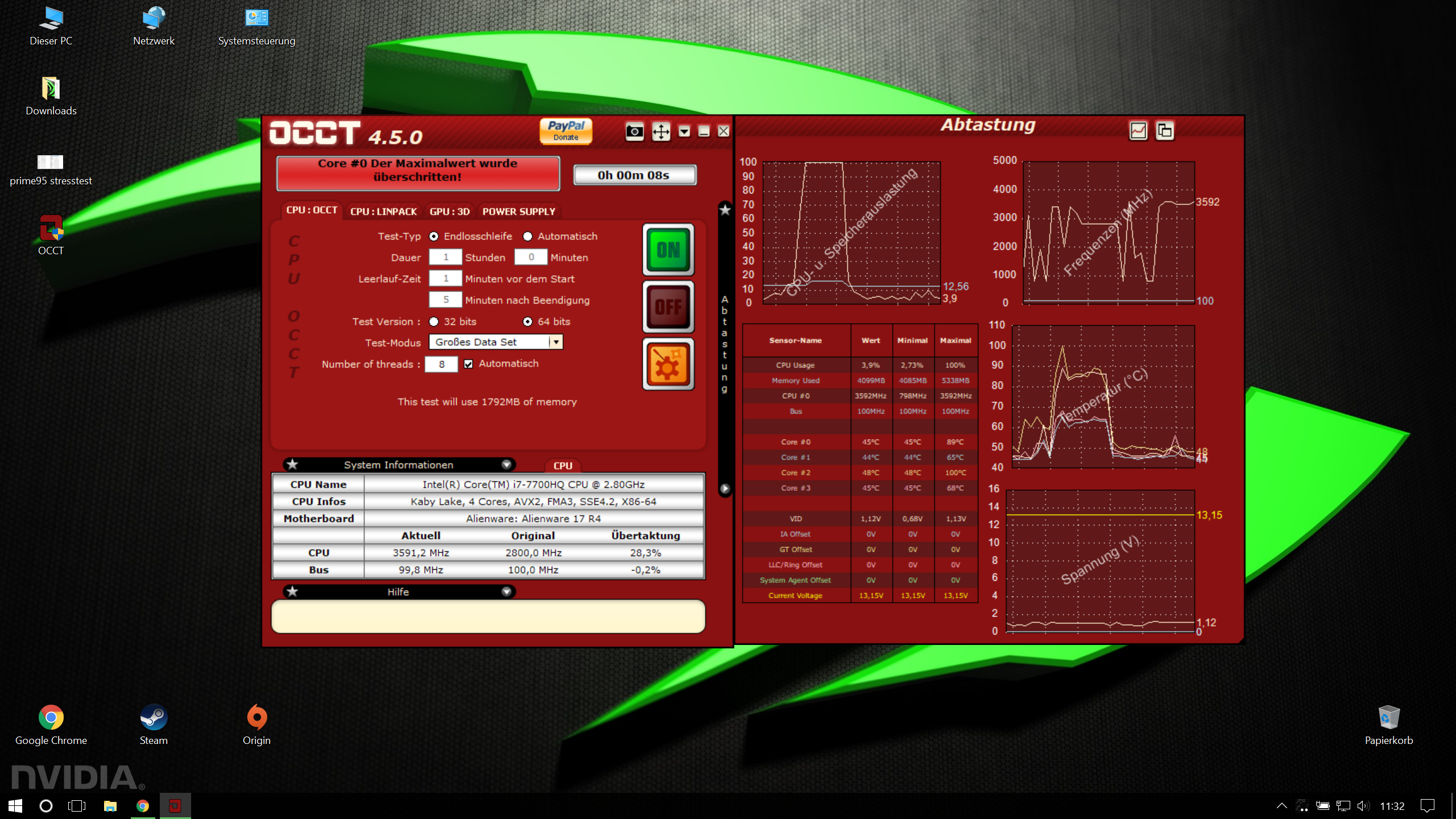Click the arrow icon below Abtastung sidebar
Image resolution: width=1456 pixels, height=819 pixels.
click(x=725, y=489)
